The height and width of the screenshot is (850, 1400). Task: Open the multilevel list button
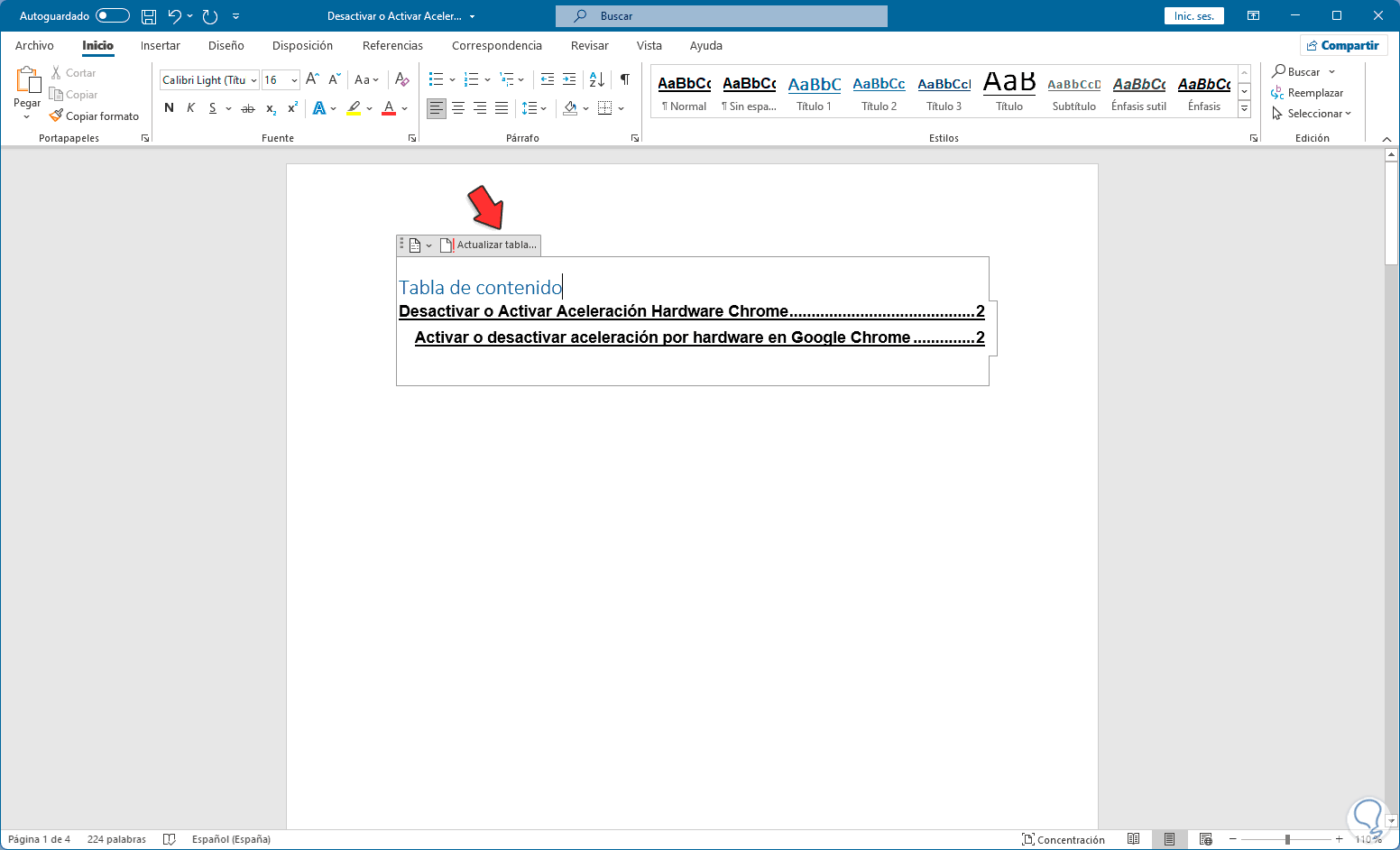tap(507, 79)
